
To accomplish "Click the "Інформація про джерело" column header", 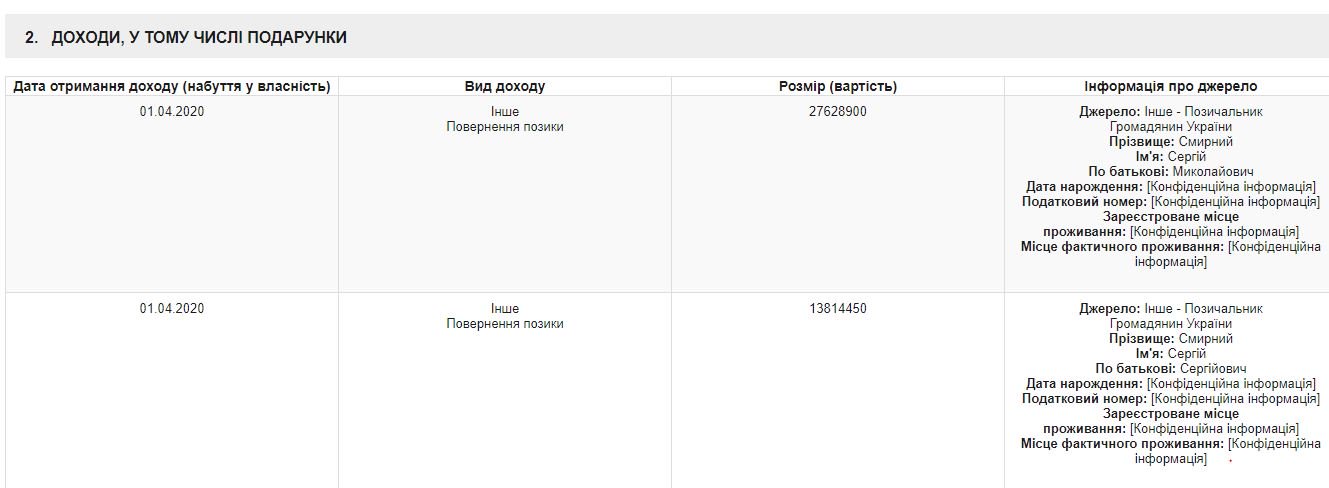I will (1170, 87).
